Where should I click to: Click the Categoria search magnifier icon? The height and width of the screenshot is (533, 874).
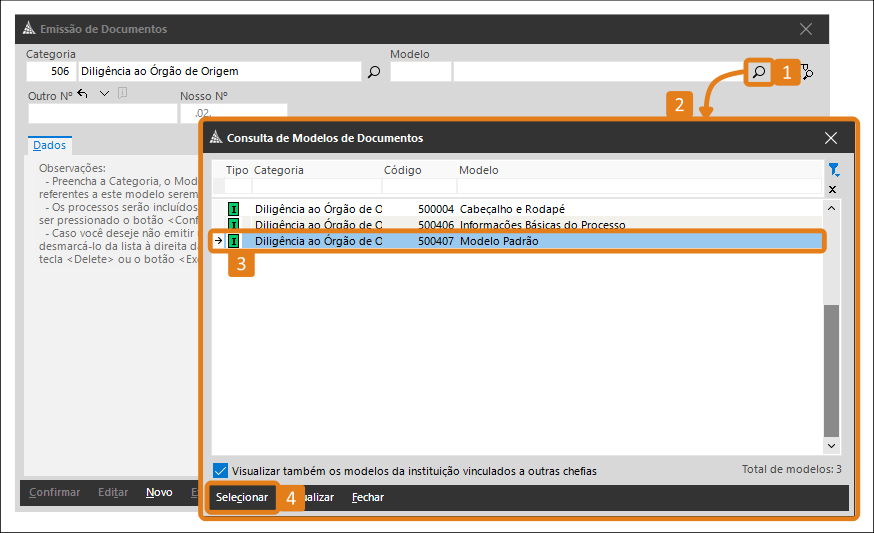(374, 71)
